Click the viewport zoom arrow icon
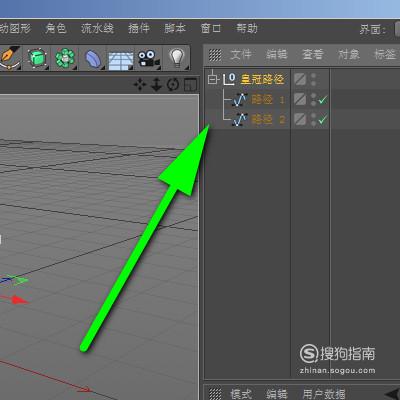 [156, 85]
